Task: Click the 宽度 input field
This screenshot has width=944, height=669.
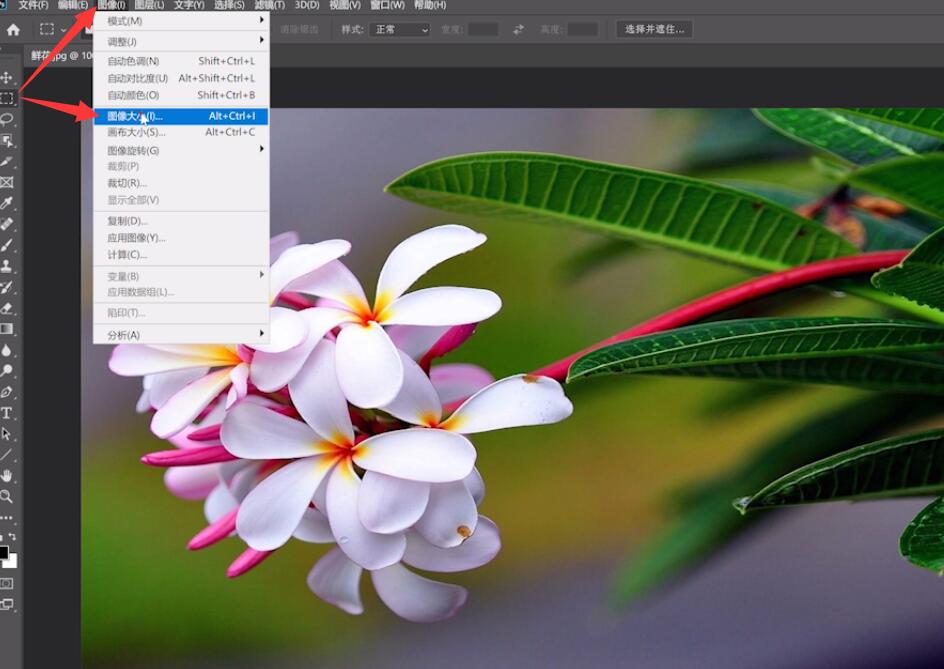Action: coord(483,30)
